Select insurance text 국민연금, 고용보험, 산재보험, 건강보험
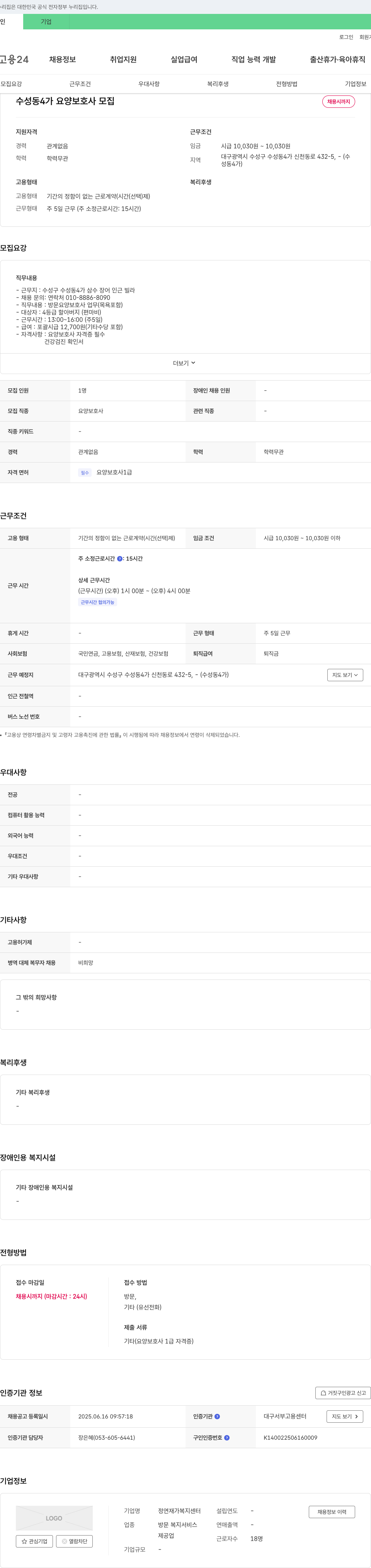 123,654
